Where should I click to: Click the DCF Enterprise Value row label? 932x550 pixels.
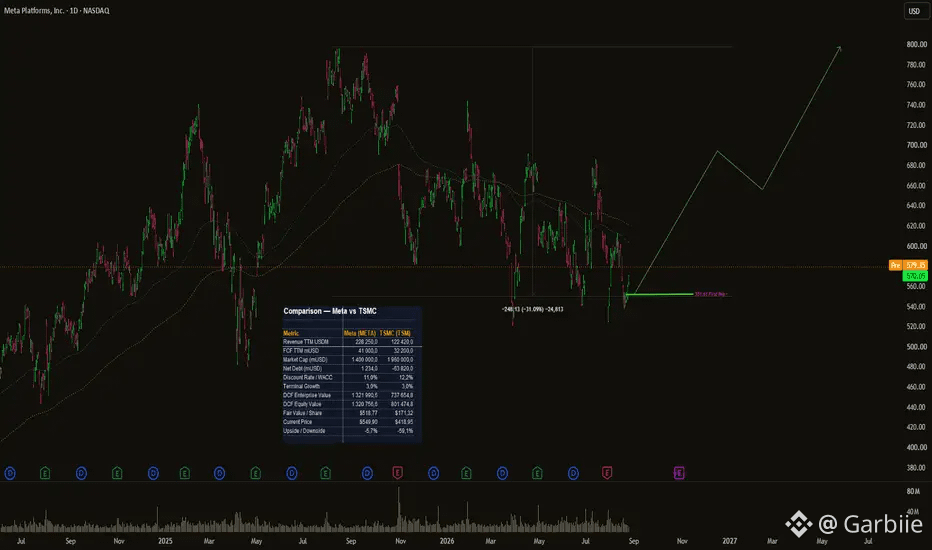pyautogui.click(x=307, y=395)
